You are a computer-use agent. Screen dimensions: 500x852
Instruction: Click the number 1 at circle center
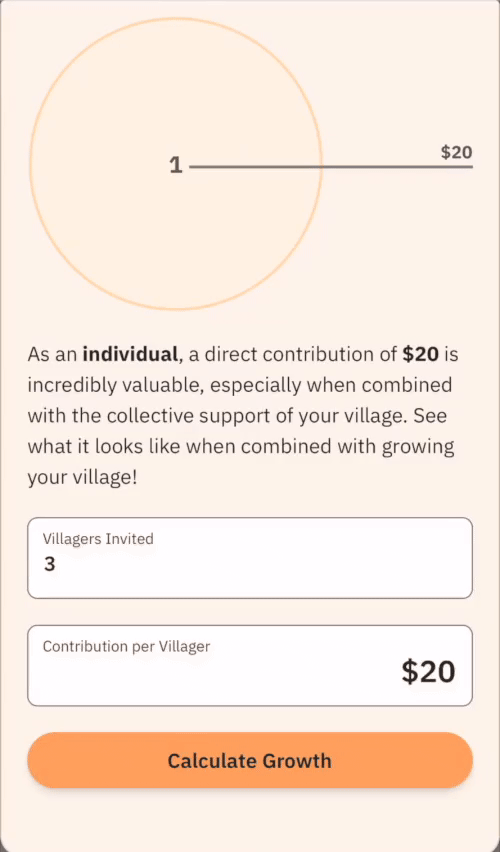pos(176,165)
